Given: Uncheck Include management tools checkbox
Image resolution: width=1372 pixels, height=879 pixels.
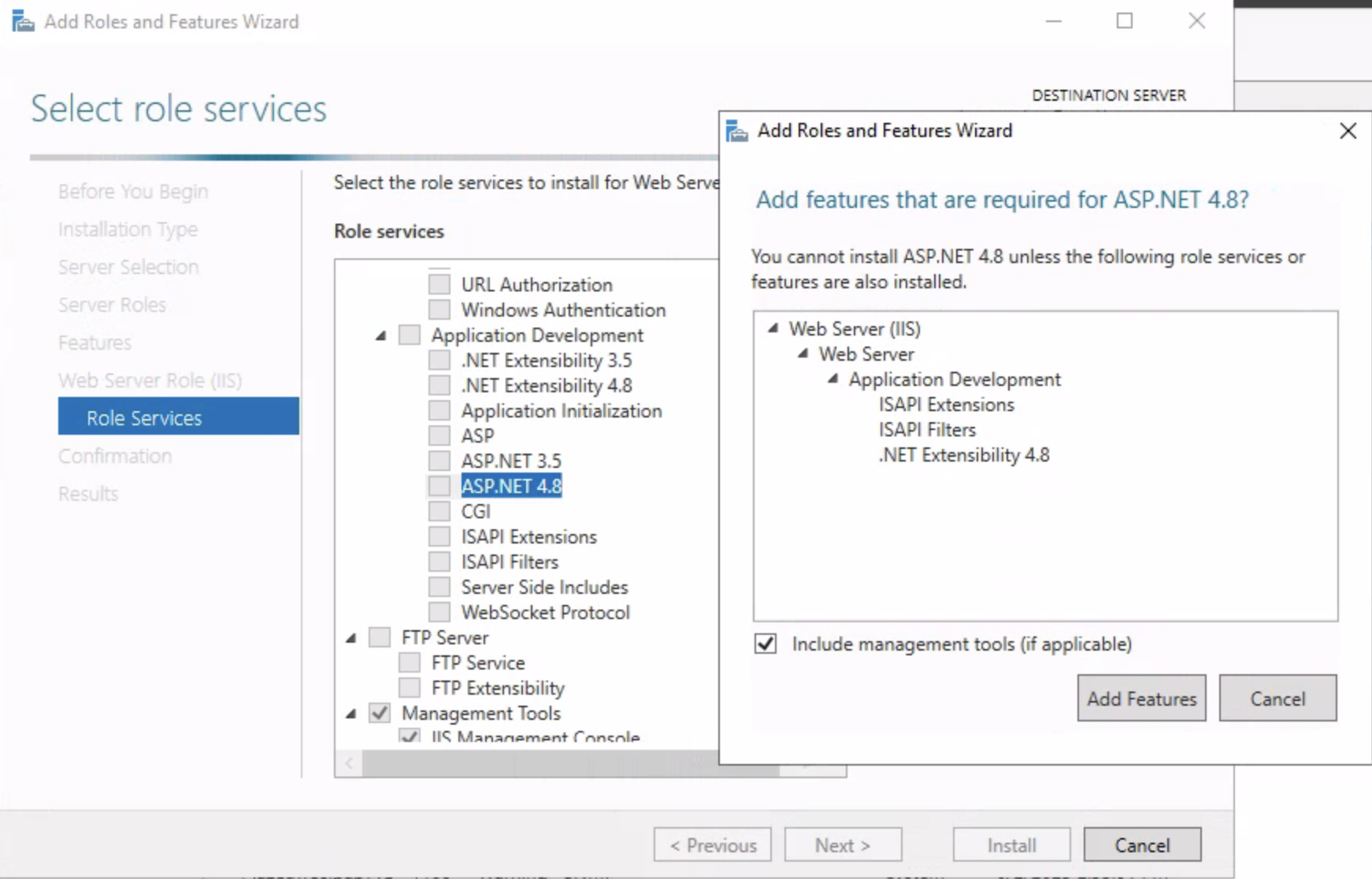Looking at the screenshot, I should point(766,644).
